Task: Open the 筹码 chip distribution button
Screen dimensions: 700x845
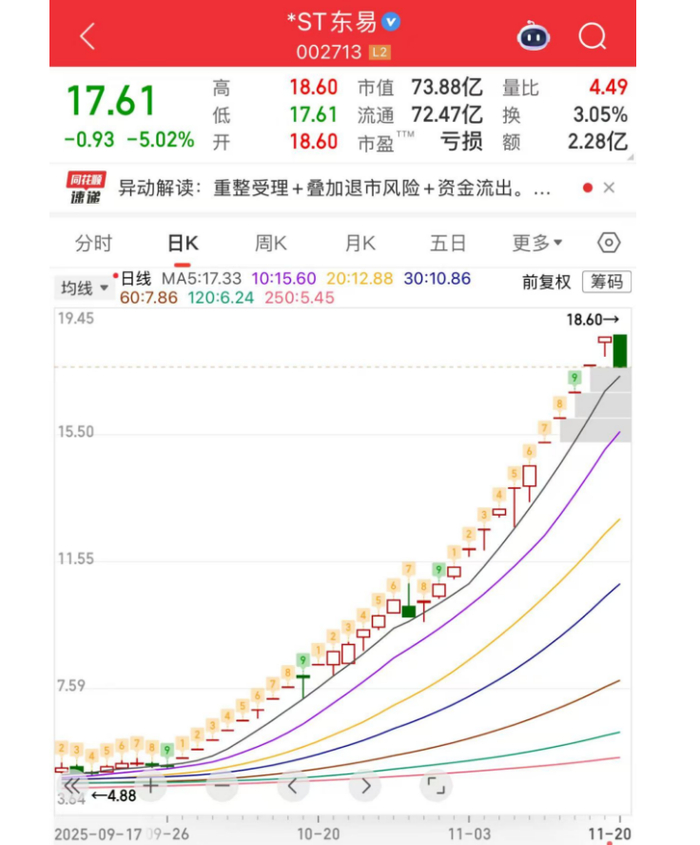Action: [607, 282]
